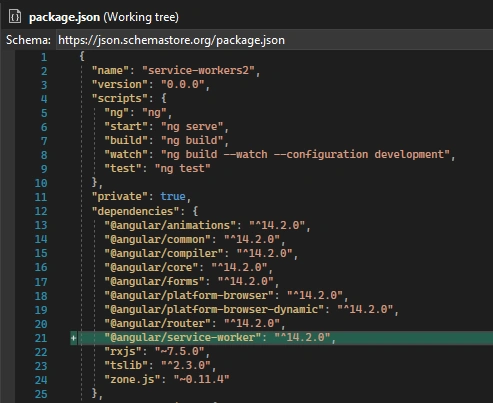Click the "ng test" value
Screen dimensions: 493x403
(x=183, y=168)
